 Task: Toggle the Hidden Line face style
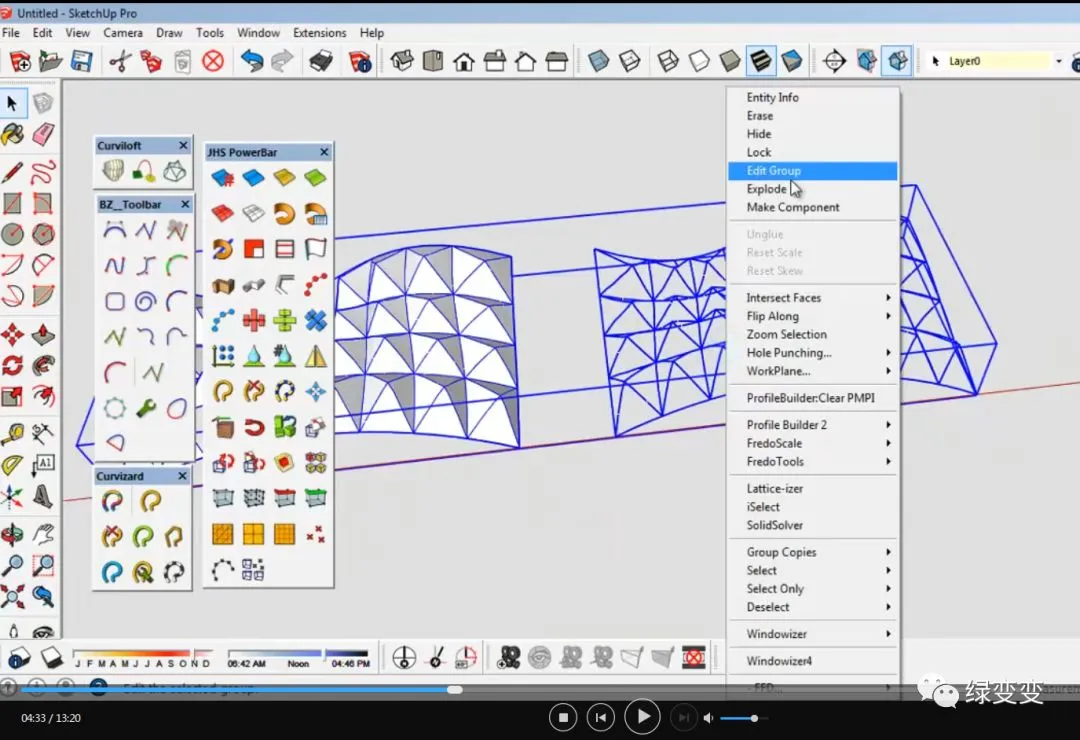coord(699,61)
